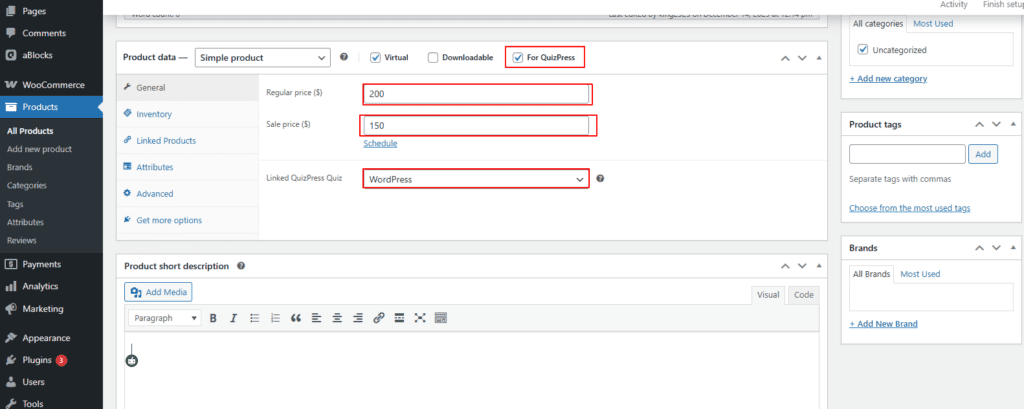Click Add new category link
Screen dimensions: 1024x409
click(888, 78)
